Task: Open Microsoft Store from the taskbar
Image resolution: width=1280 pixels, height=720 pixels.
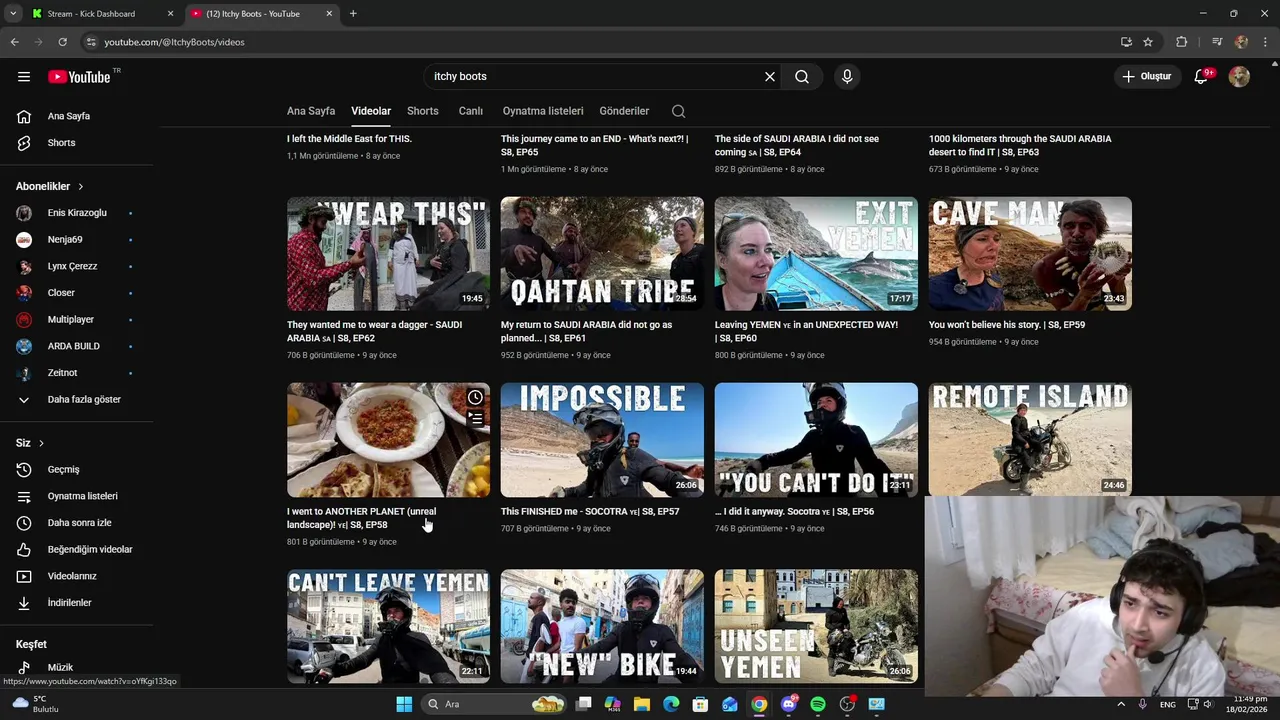Action: point(700,704)
